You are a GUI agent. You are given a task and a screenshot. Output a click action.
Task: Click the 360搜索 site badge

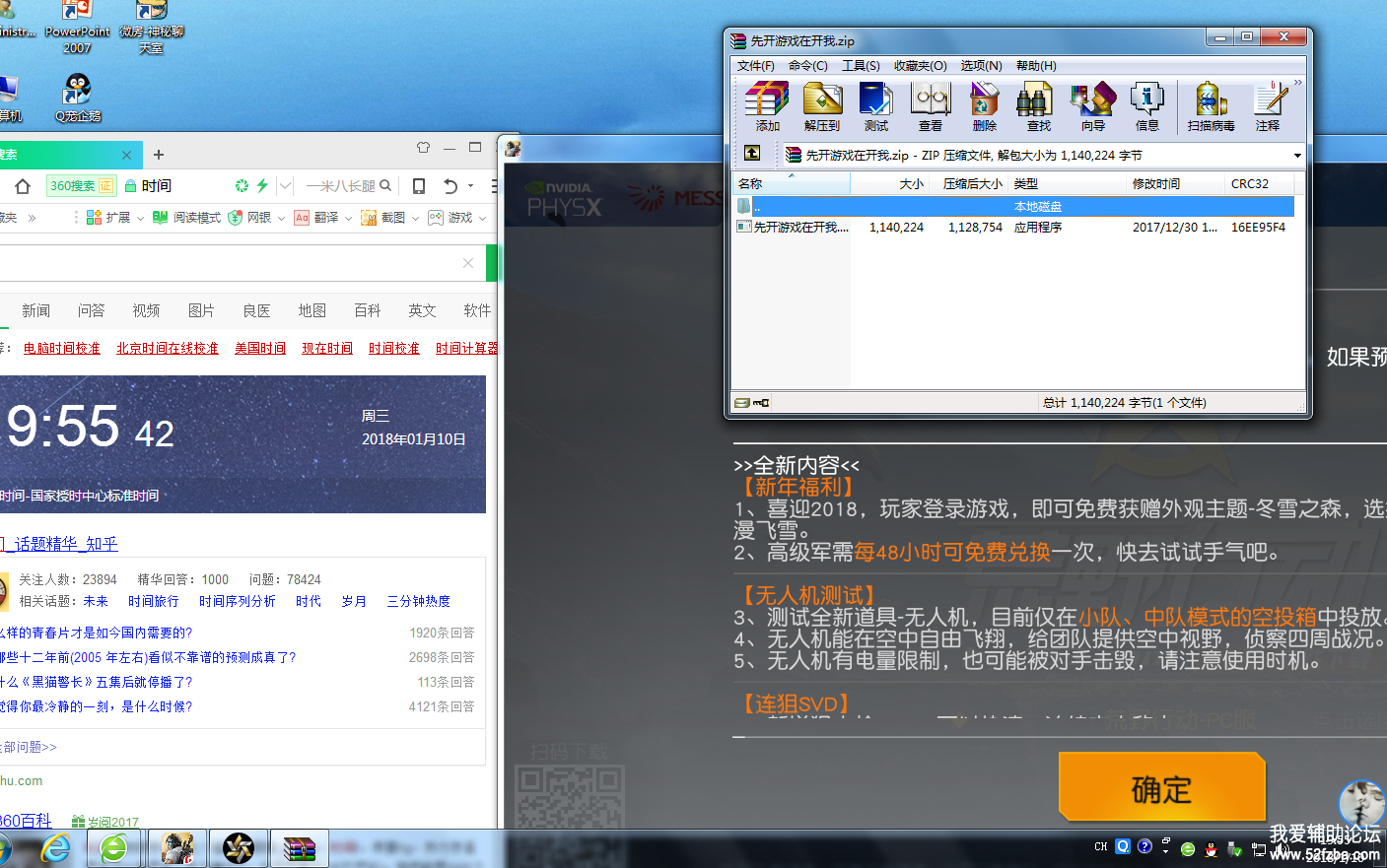81,185
